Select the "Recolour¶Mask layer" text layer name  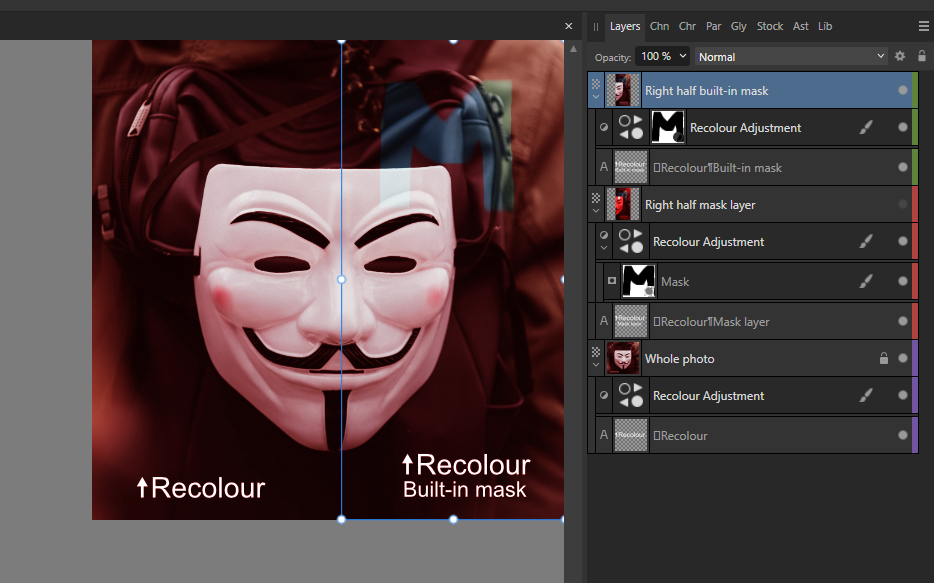(x=711, y=322)
